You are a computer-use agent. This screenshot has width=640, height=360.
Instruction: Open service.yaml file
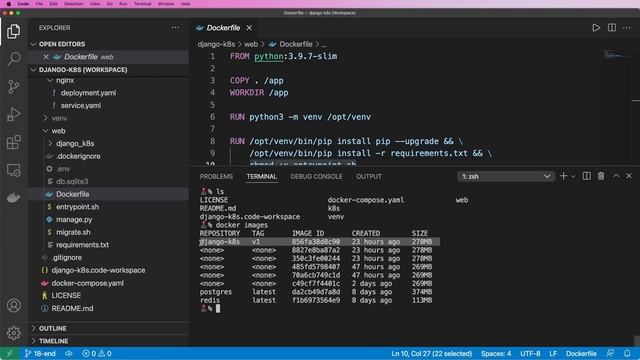tap(81, 105)
